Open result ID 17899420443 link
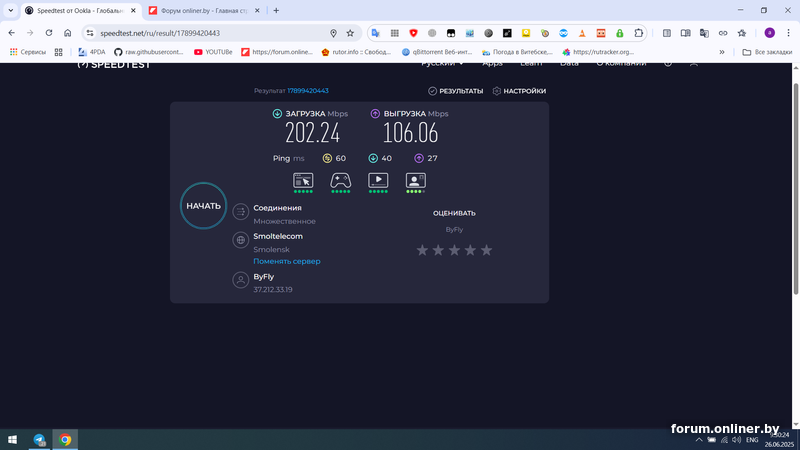 pyautogui.click(x=308, y=91)
